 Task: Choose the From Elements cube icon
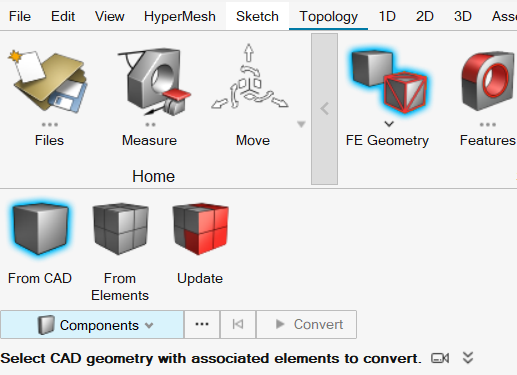tap(120, 229)
